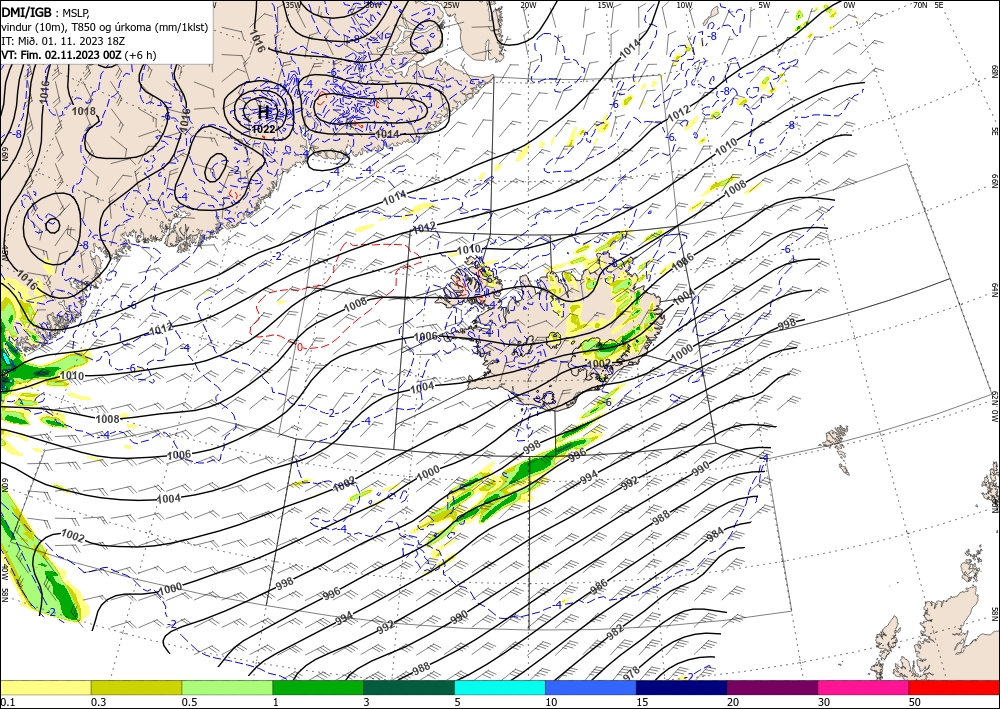
Task: Click the legend value '10'
Action: [x=551, y=702]
